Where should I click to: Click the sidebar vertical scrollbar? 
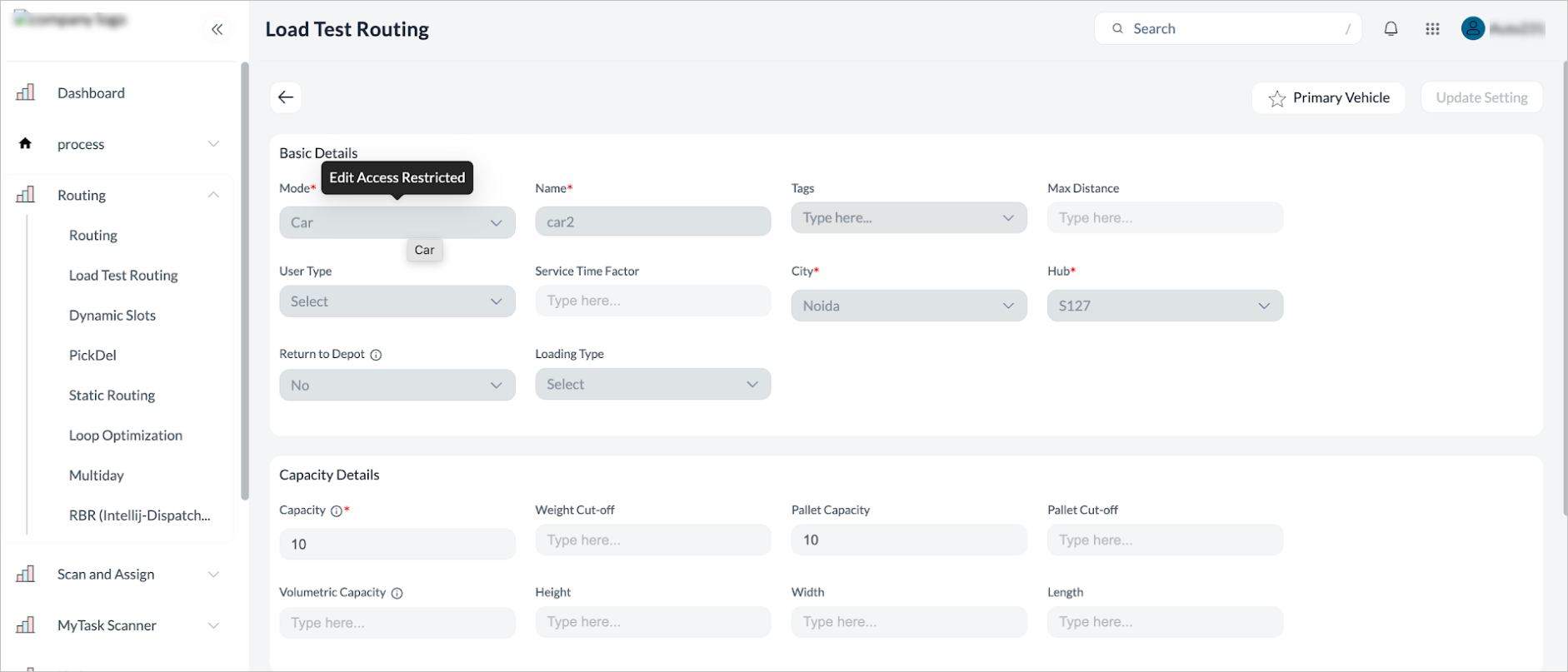[245, 281]
